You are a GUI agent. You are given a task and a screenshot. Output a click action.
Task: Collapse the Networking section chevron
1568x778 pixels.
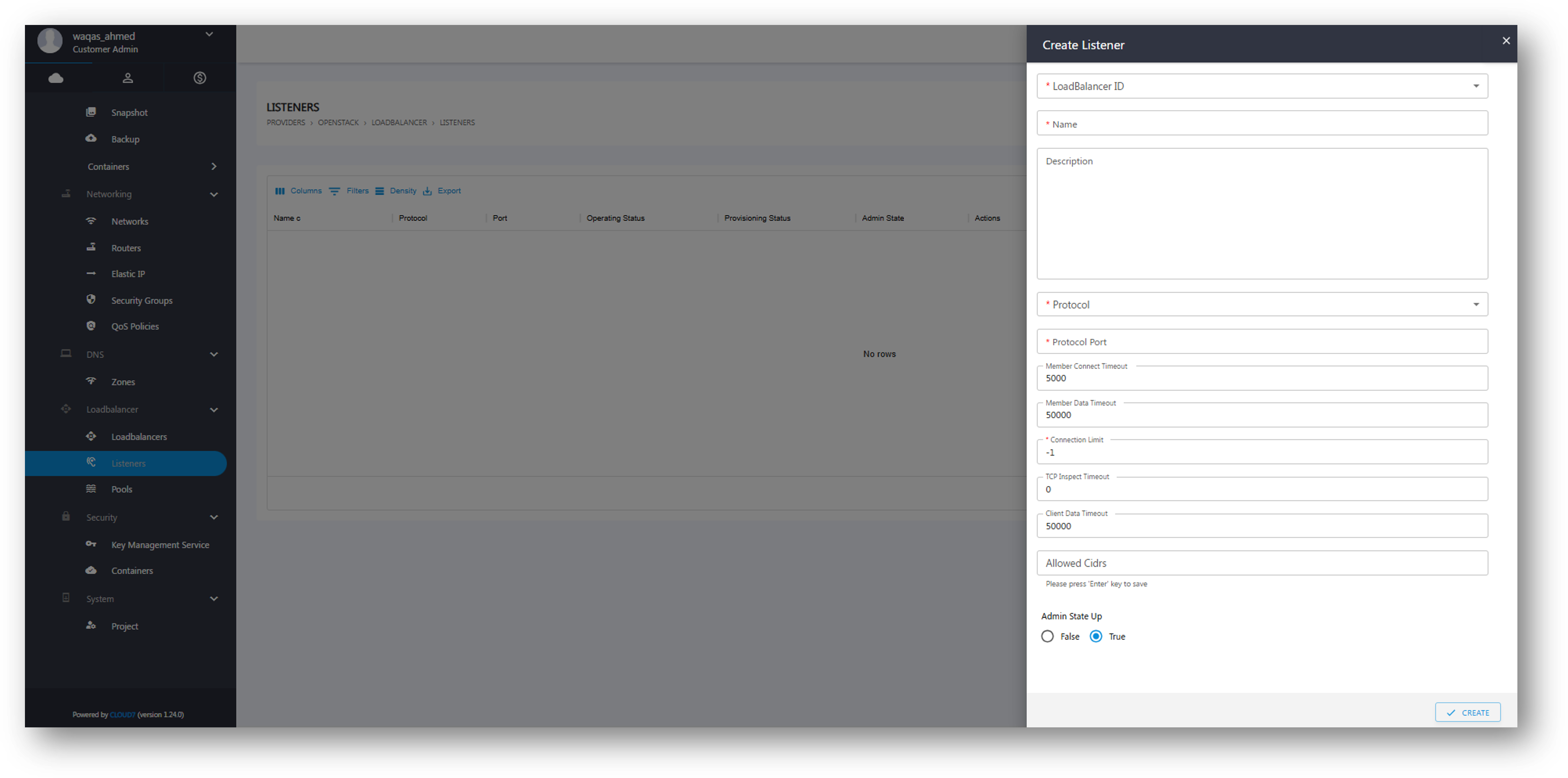pos(214,194)
